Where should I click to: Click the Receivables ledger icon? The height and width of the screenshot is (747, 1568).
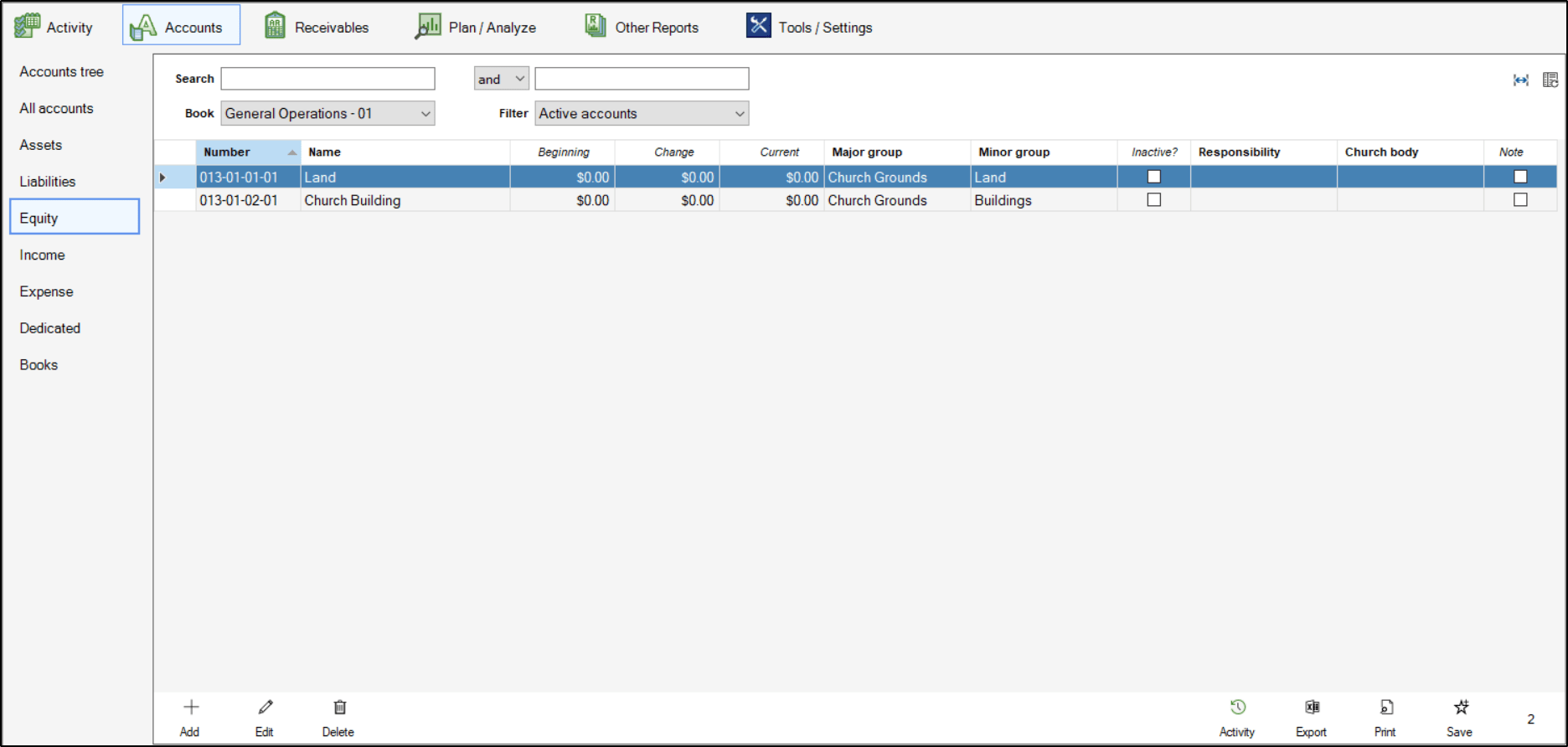275,27
